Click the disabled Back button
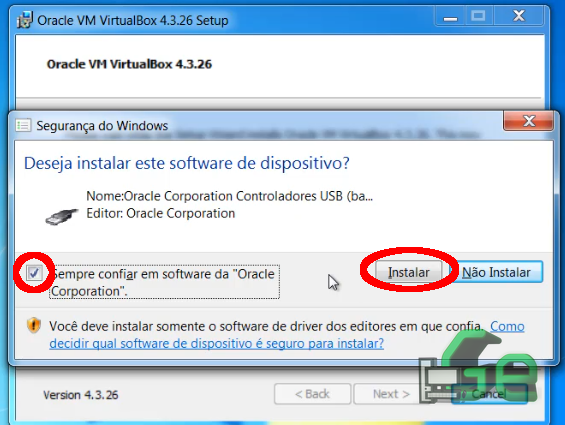Viewport: 565px width, 425px height. (312, 394)
